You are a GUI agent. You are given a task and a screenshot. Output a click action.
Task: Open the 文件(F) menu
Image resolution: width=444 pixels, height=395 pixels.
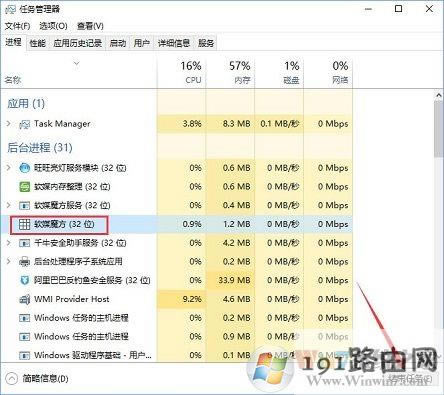pyautogui.click(x=17, y=26)
